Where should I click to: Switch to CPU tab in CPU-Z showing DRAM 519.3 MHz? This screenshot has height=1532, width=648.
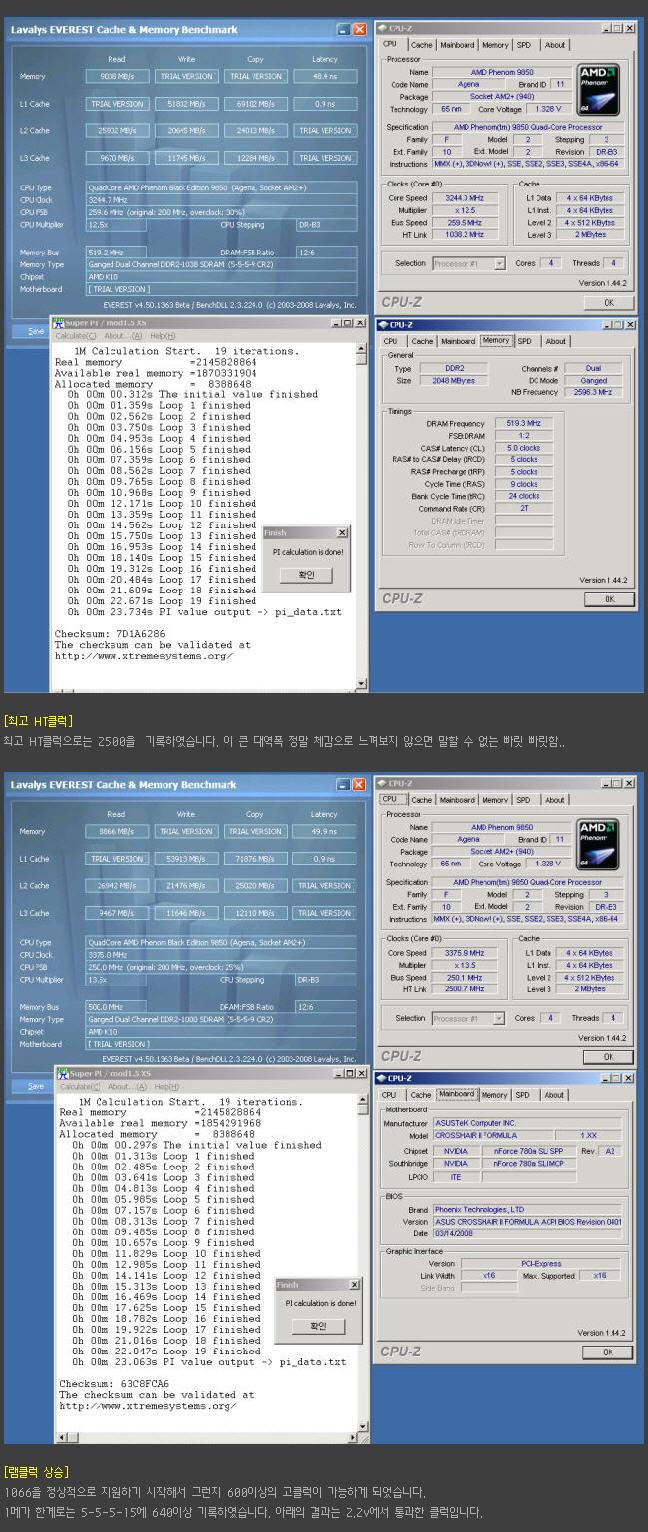[389, 341]
